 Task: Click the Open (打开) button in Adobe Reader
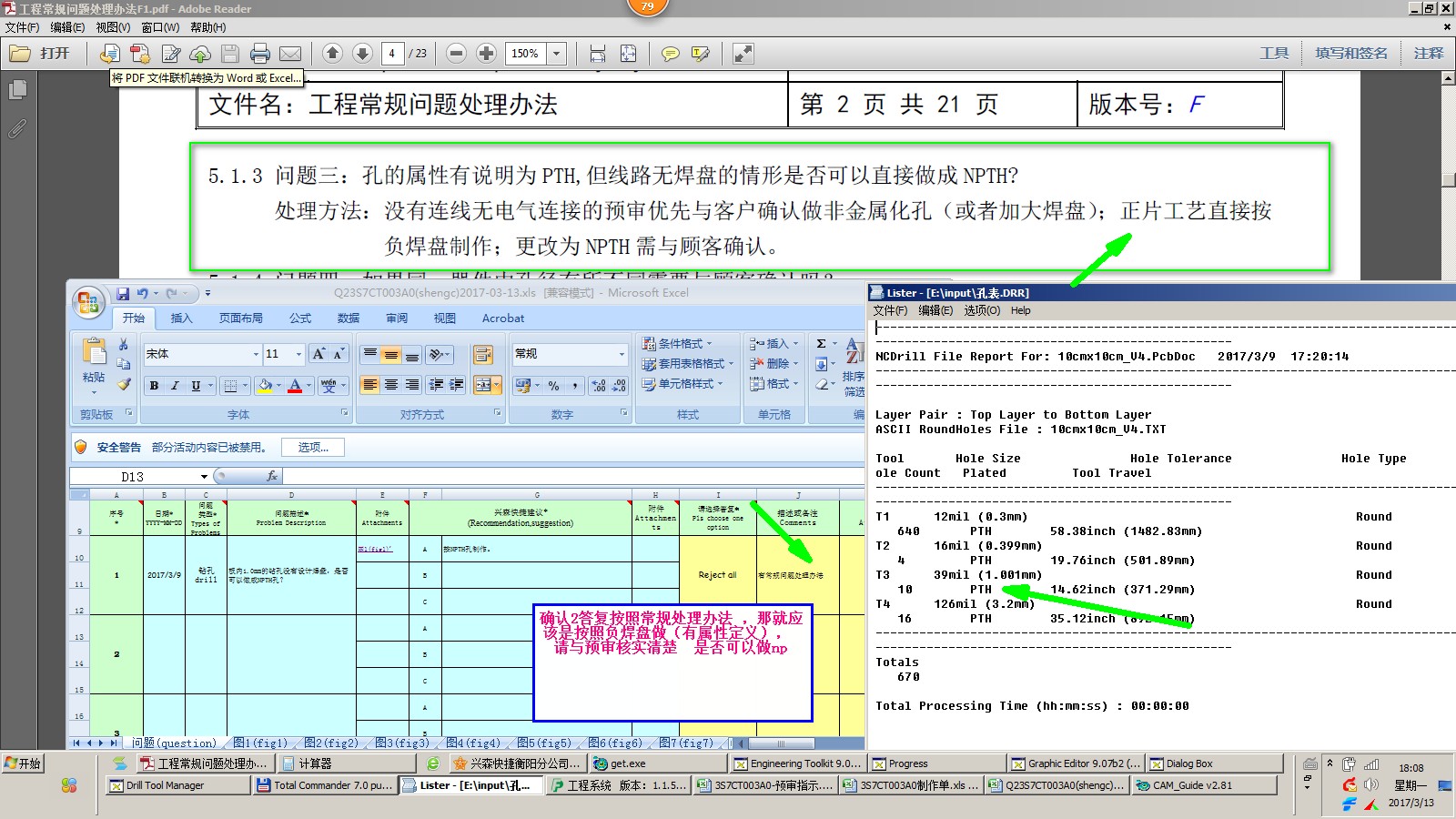[40, 54]
